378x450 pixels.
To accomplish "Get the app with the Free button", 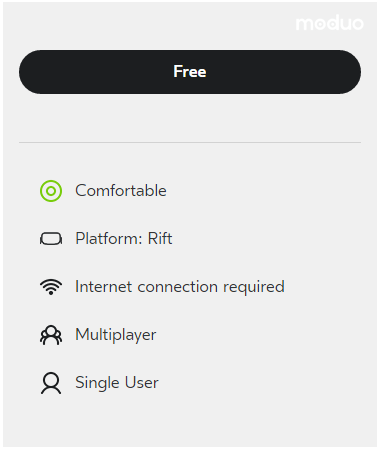I will tap(190, 72).
